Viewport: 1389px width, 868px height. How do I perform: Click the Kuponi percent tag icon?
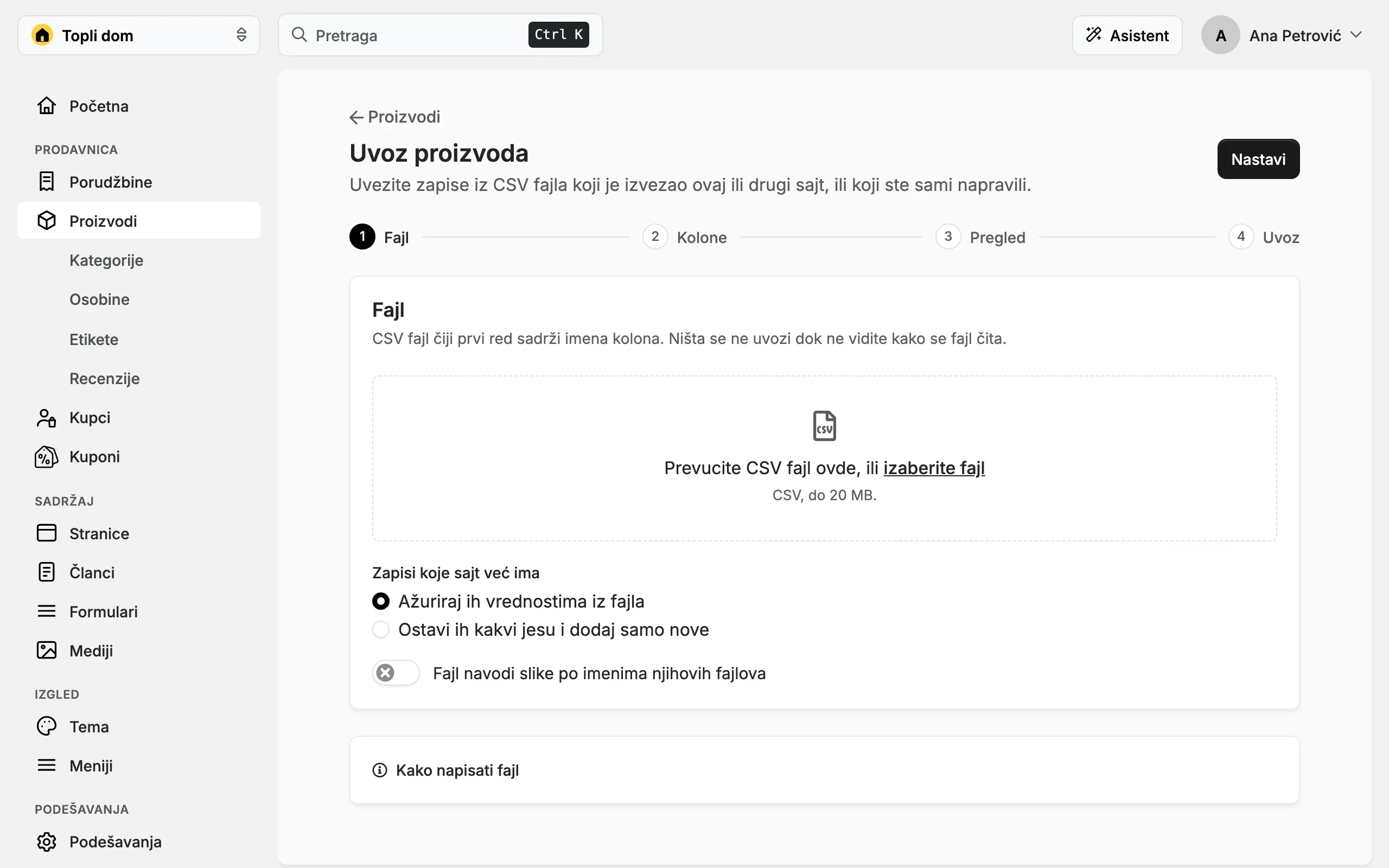click(47, 457)
